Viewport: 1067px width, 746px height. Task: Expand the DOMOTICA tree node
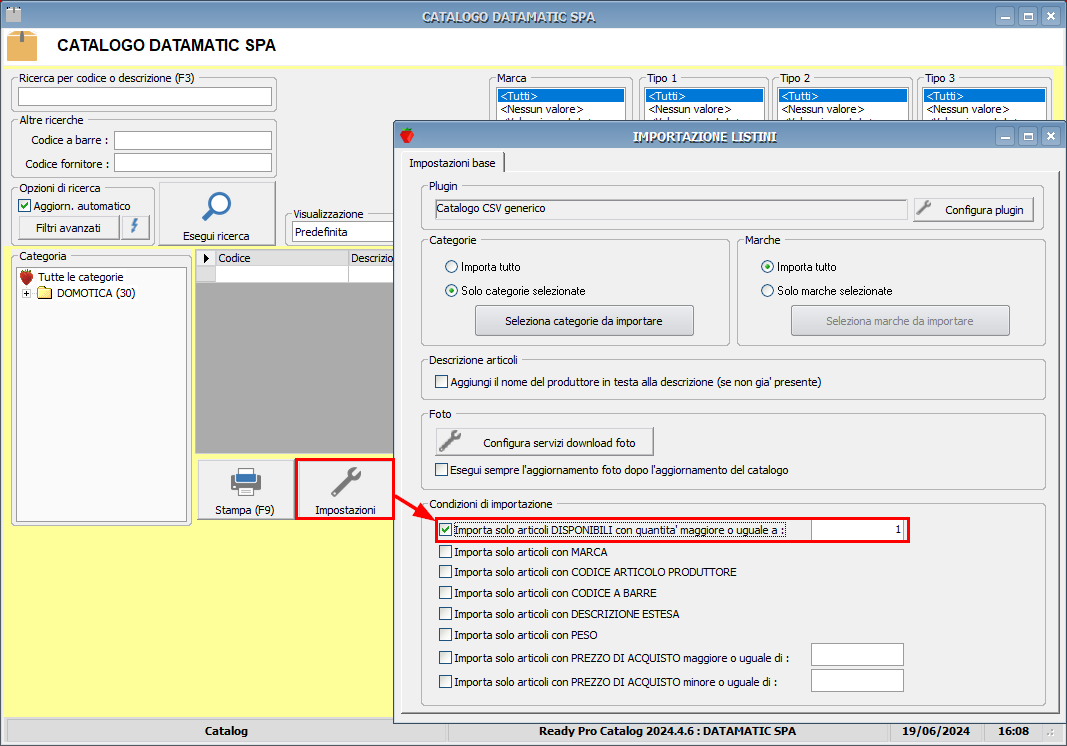[27, 293]
